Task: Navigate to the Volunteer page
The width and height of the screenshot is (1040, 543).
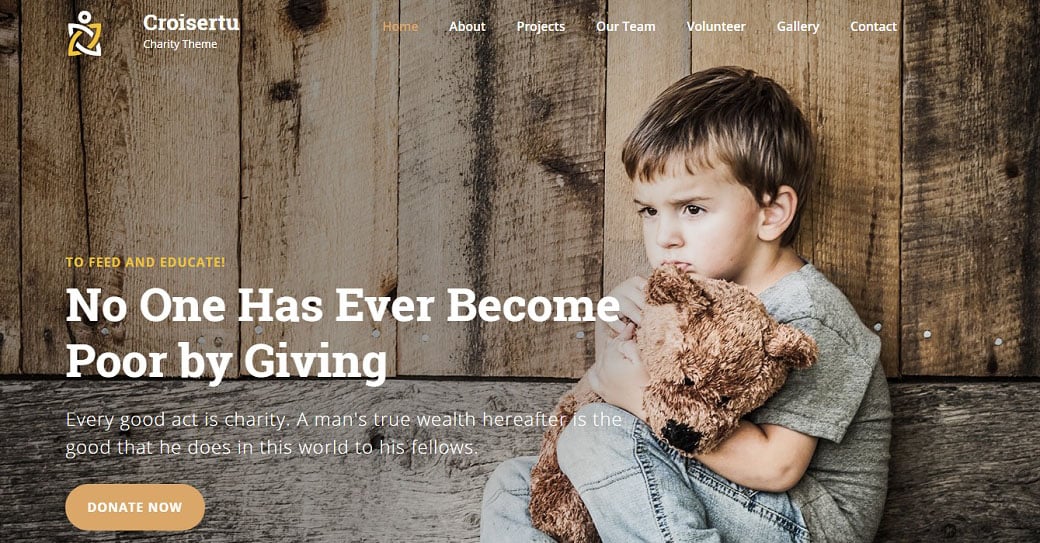Action: point(716,27)
